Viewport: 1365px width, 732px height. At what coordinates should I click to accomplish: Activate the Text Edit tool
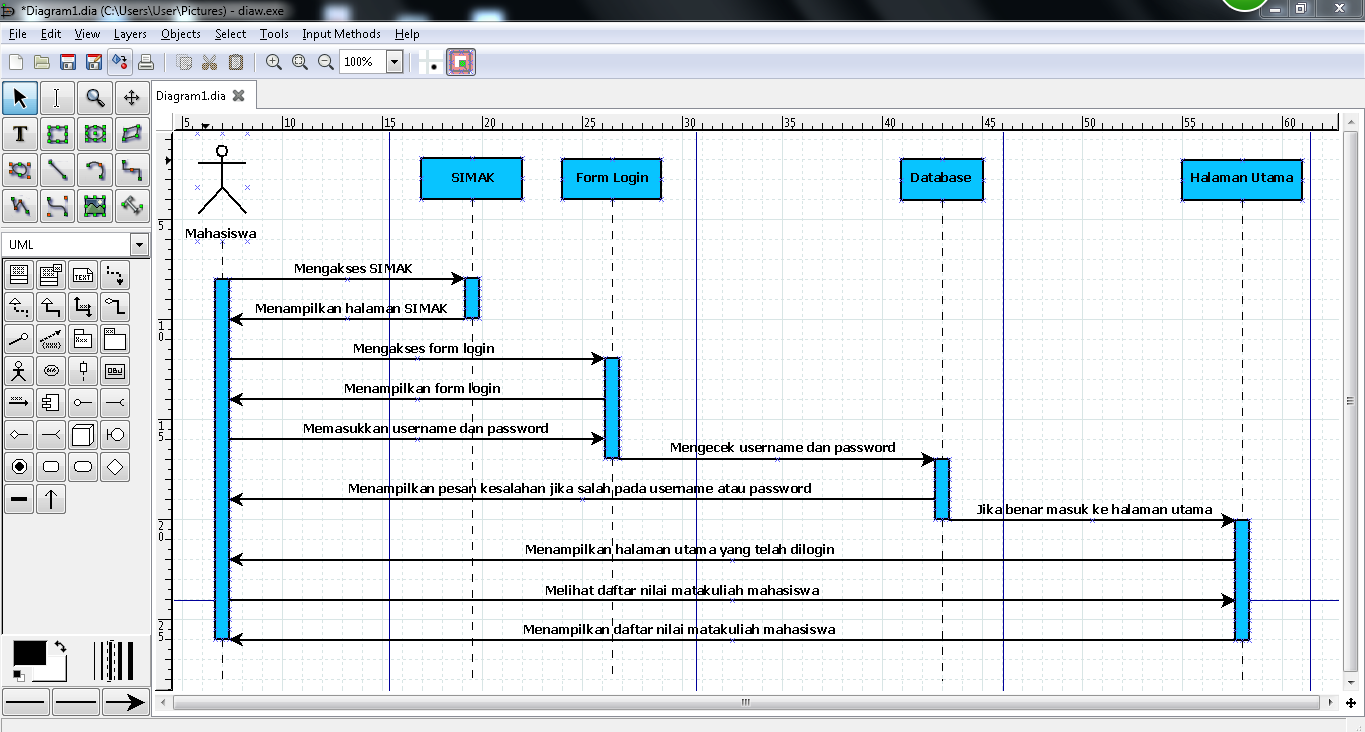click(57, 97)
